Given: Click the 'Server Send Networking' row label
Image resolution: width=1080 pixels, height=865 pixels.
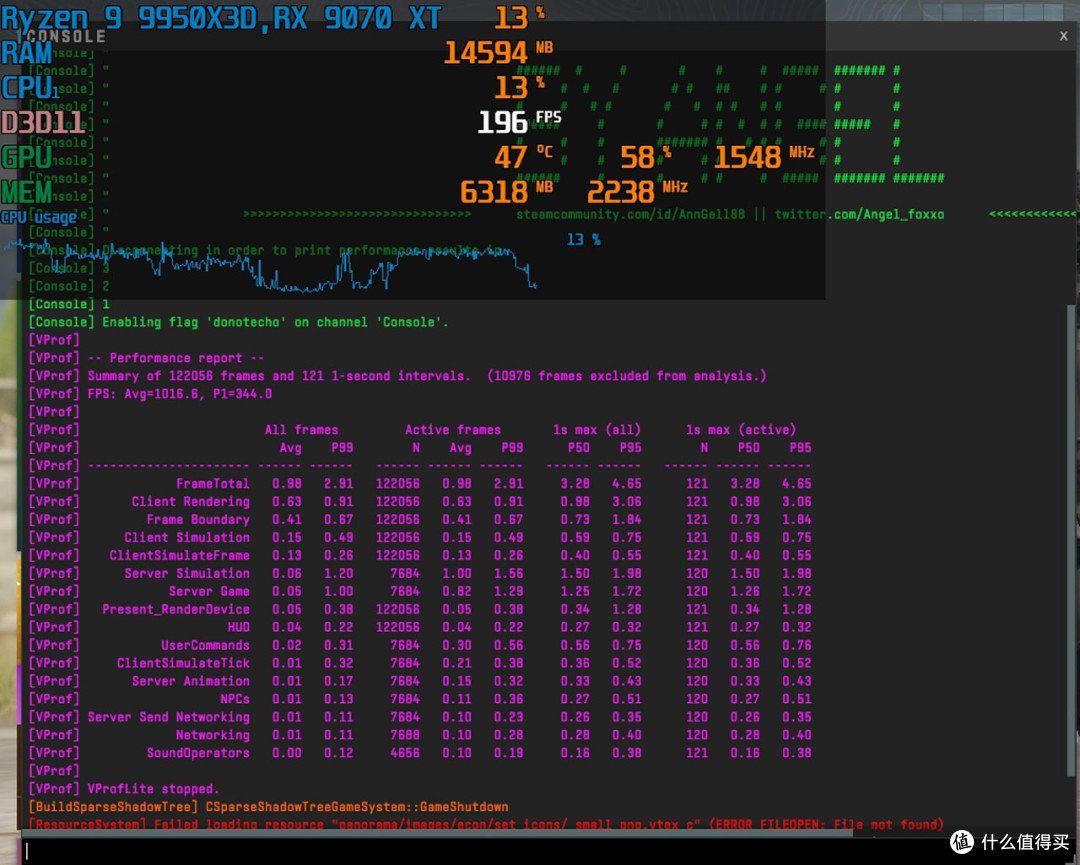Looking at the screenshot, I should pyautogui.click(x=169, y=717).
